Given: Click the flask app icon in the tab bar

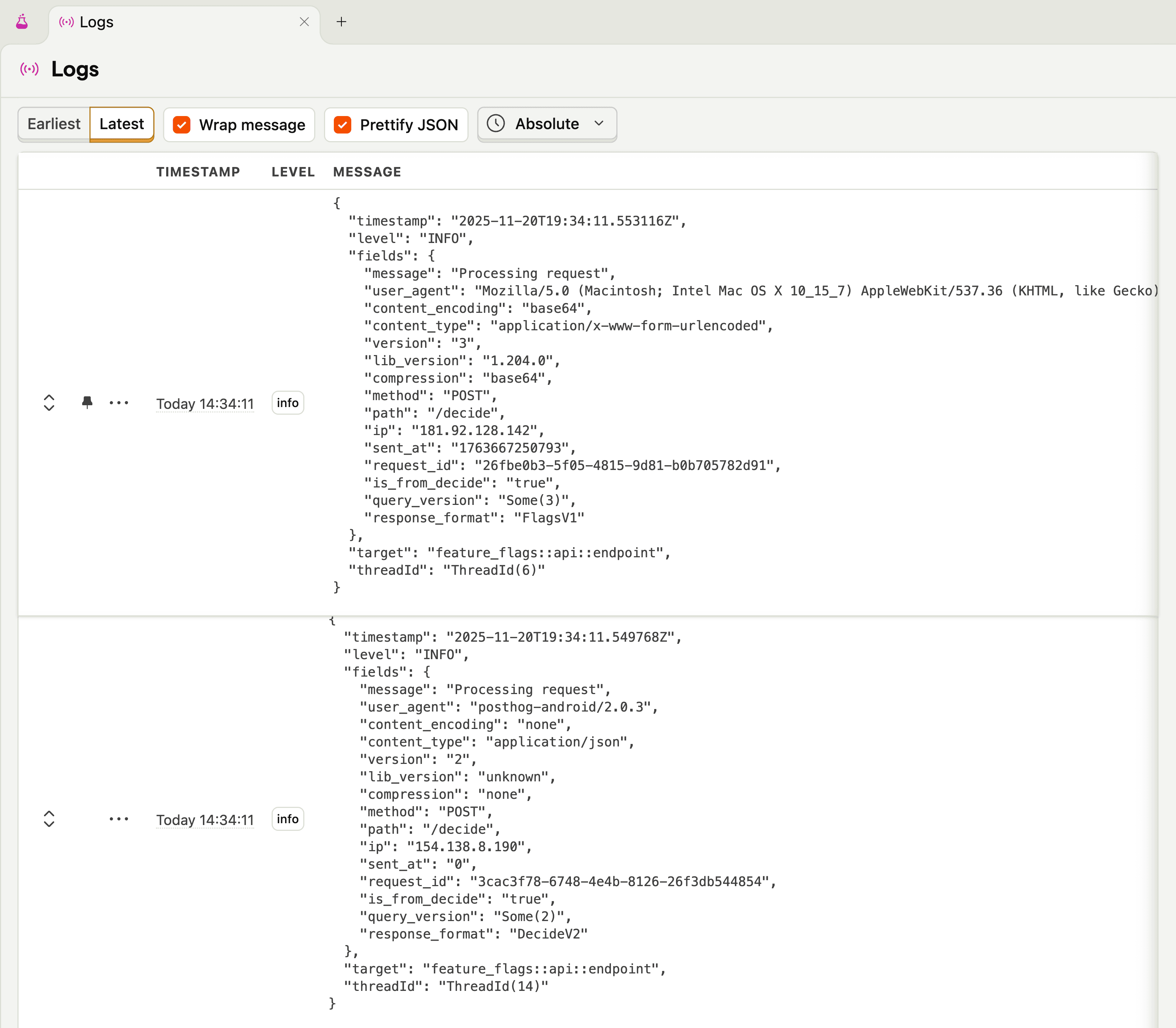Looking at the screenshot, I should click(x=22, y=22).
